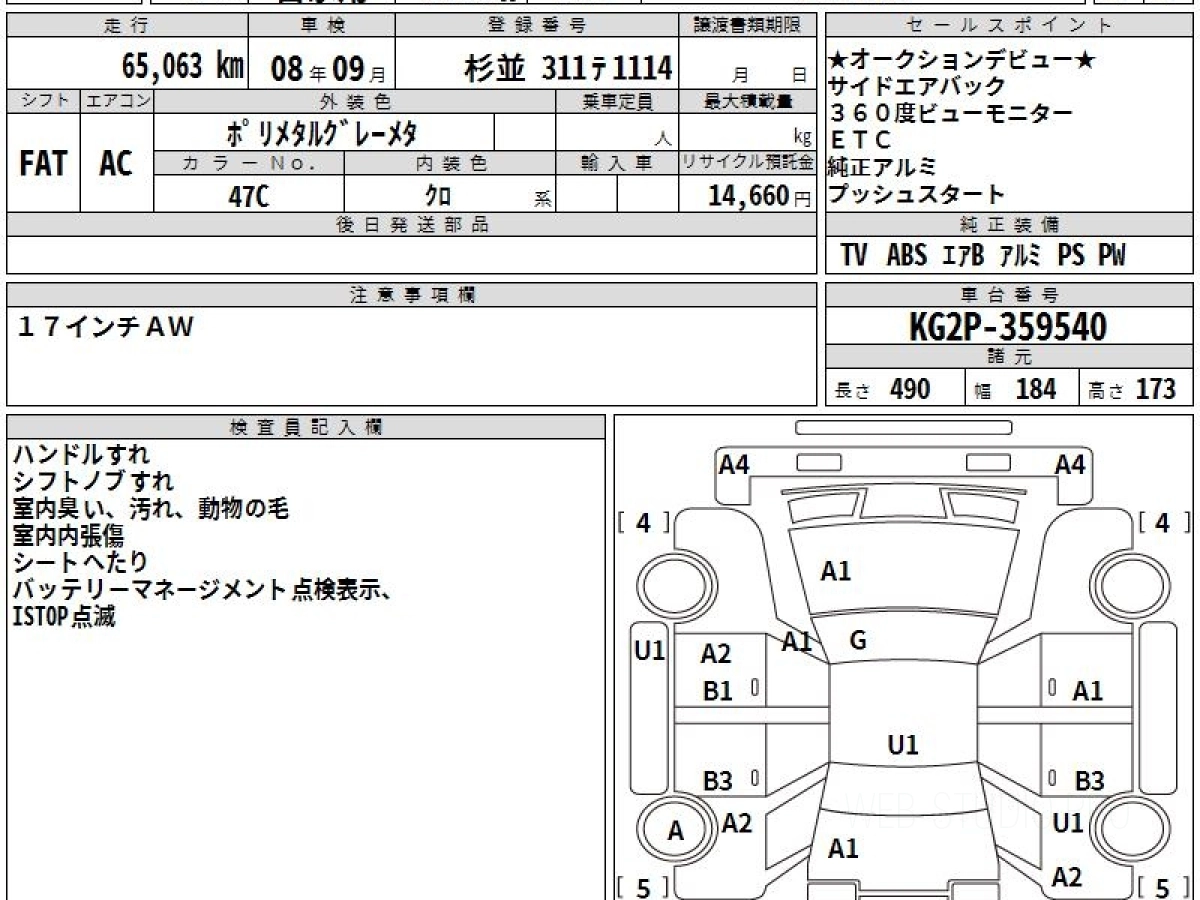Screen dimensions: 1200x900
Task: Select chassis number KG2P-359540
Action: 1008,326
